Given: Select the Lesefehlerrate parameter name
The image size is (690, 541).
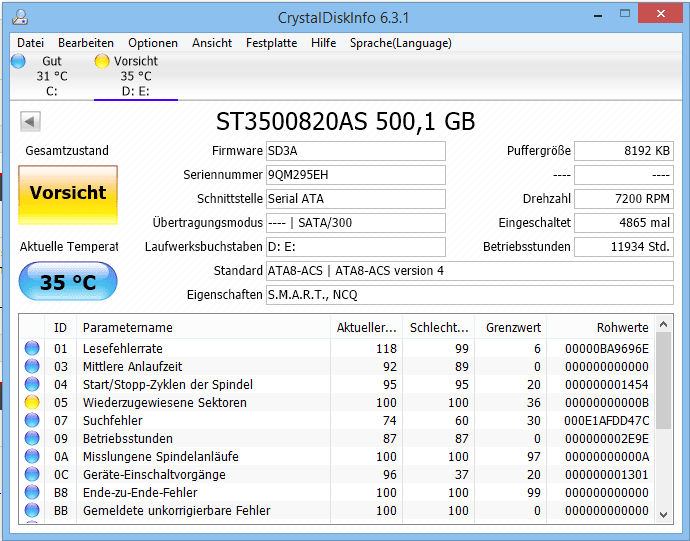Looking at the screenshot, I should pos(123,349).
